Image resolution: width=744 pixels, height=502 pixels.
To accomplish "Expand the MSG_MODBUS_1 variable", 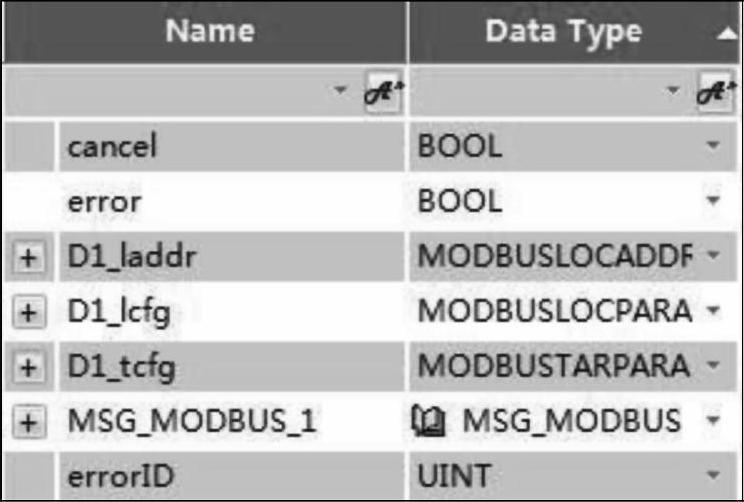I will point(30,423).
